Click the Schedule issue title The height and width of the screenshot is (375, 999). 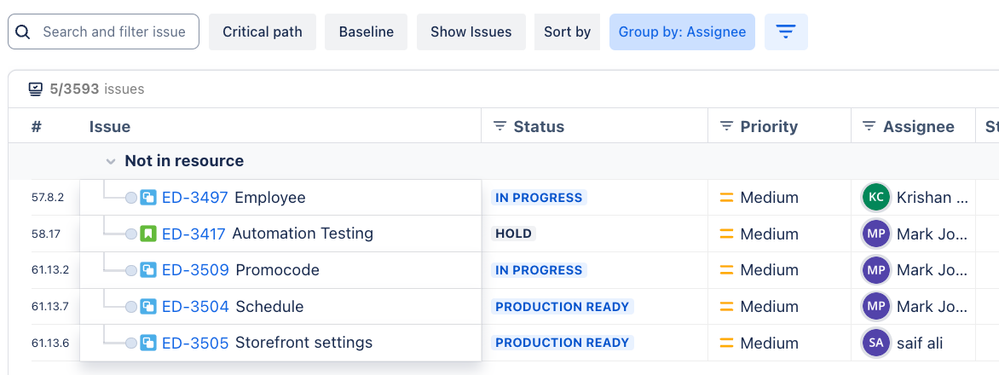tap(270, 307)
